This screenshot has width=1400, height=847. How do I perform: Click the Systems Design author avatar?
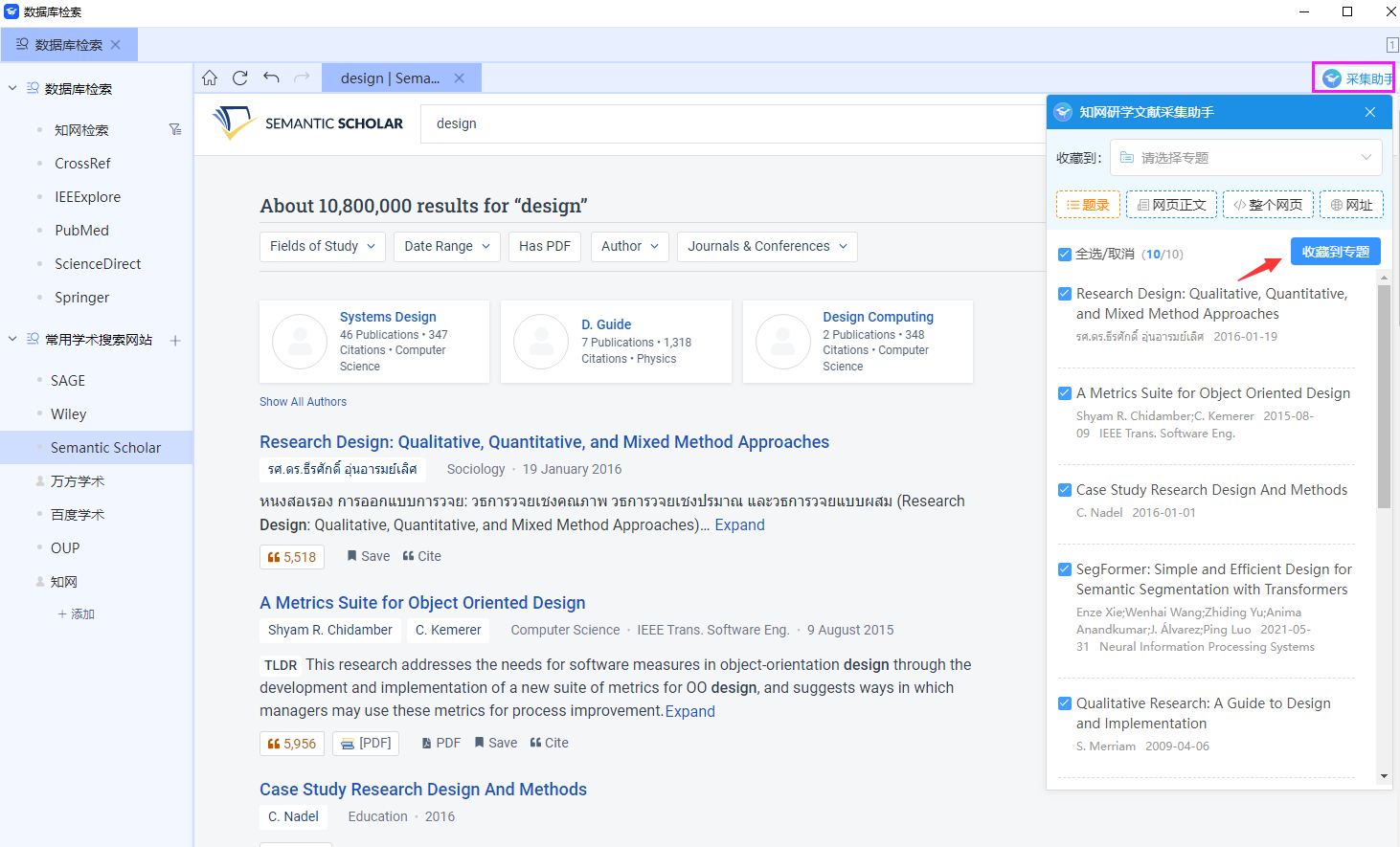click(300, 342)
